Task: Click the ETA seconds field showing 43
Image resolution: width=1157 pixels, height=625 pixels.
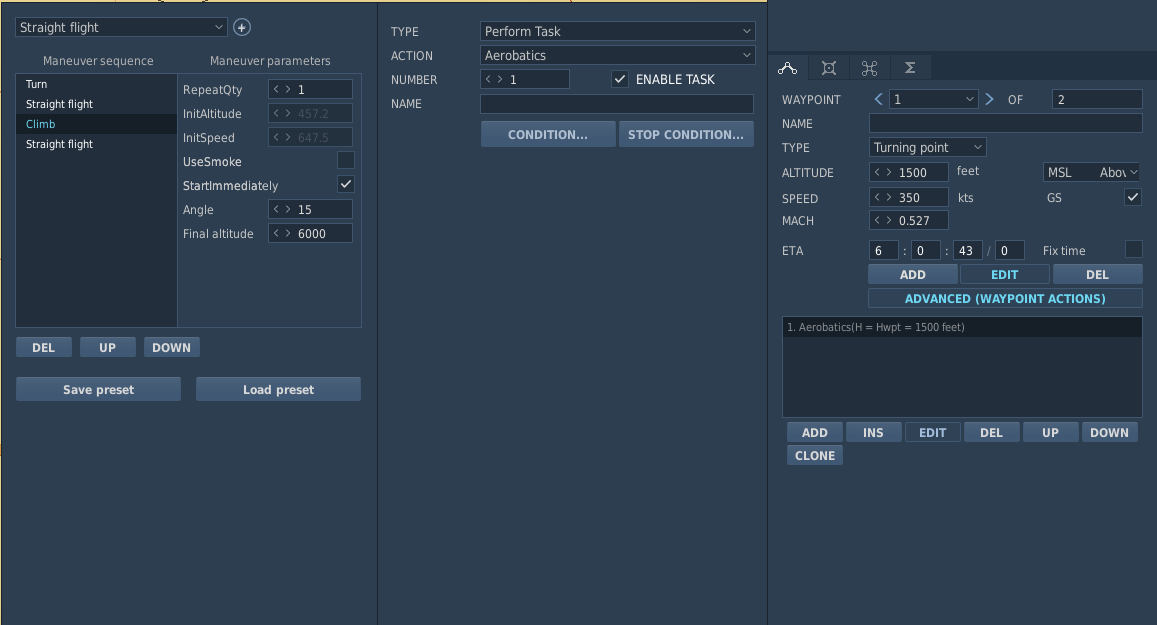Action: click(x=967, y=250)
